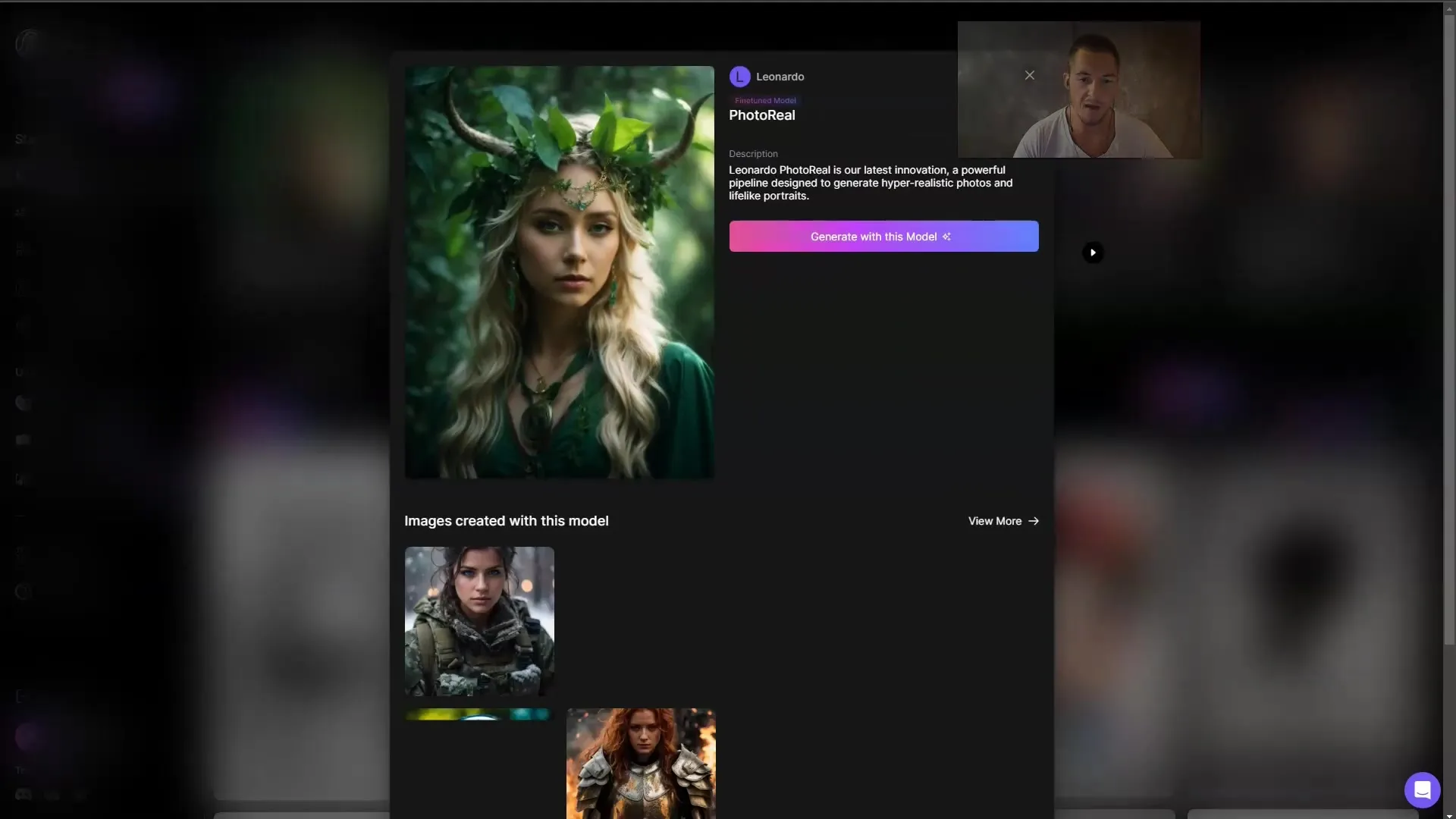Open the Leonardo creator name
The width and height of the screenshot is (1456, 819).
pos(780,77)
